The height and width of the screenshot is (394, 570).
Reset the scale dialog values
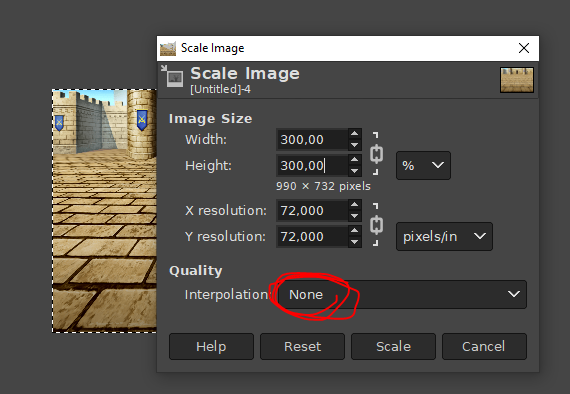[302, 346]
